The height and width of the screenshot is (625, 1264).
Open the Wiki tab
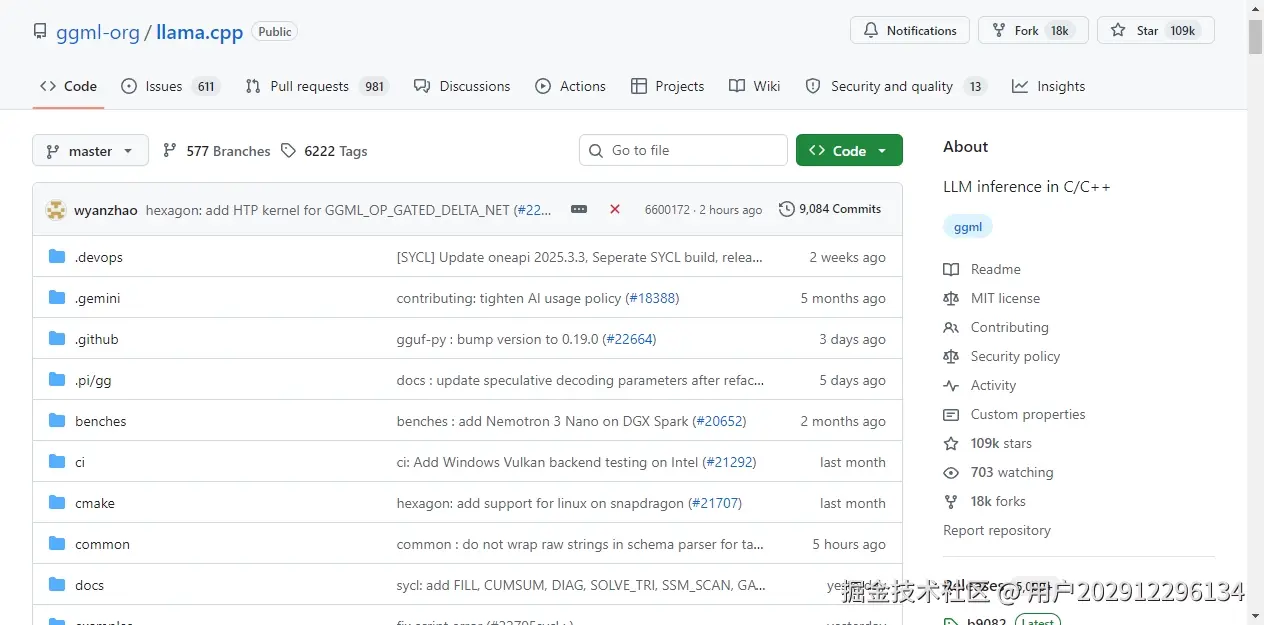(755, 87)
